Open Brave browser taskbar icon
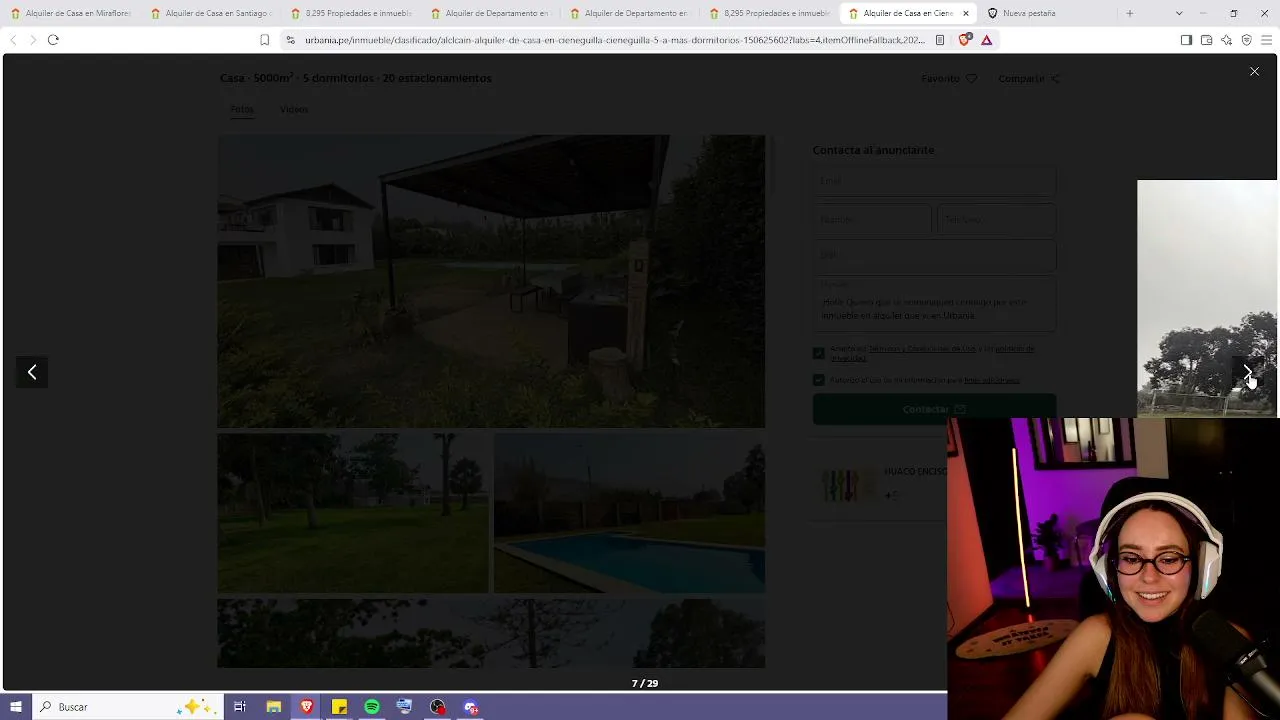The image size is (1280, 720). click(x=306, y=707)
